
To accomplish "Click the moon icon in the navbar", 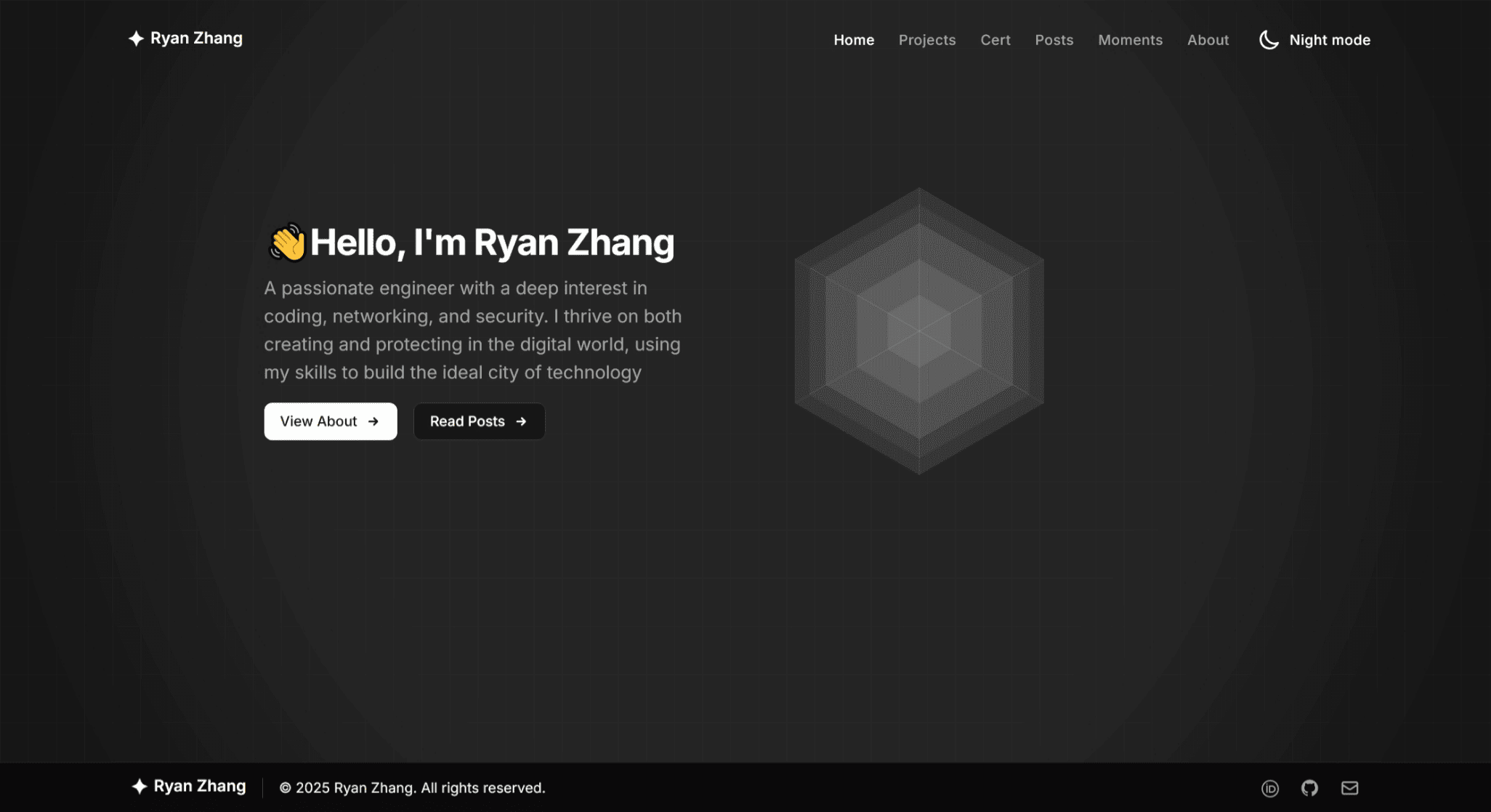I will 1269,40.
